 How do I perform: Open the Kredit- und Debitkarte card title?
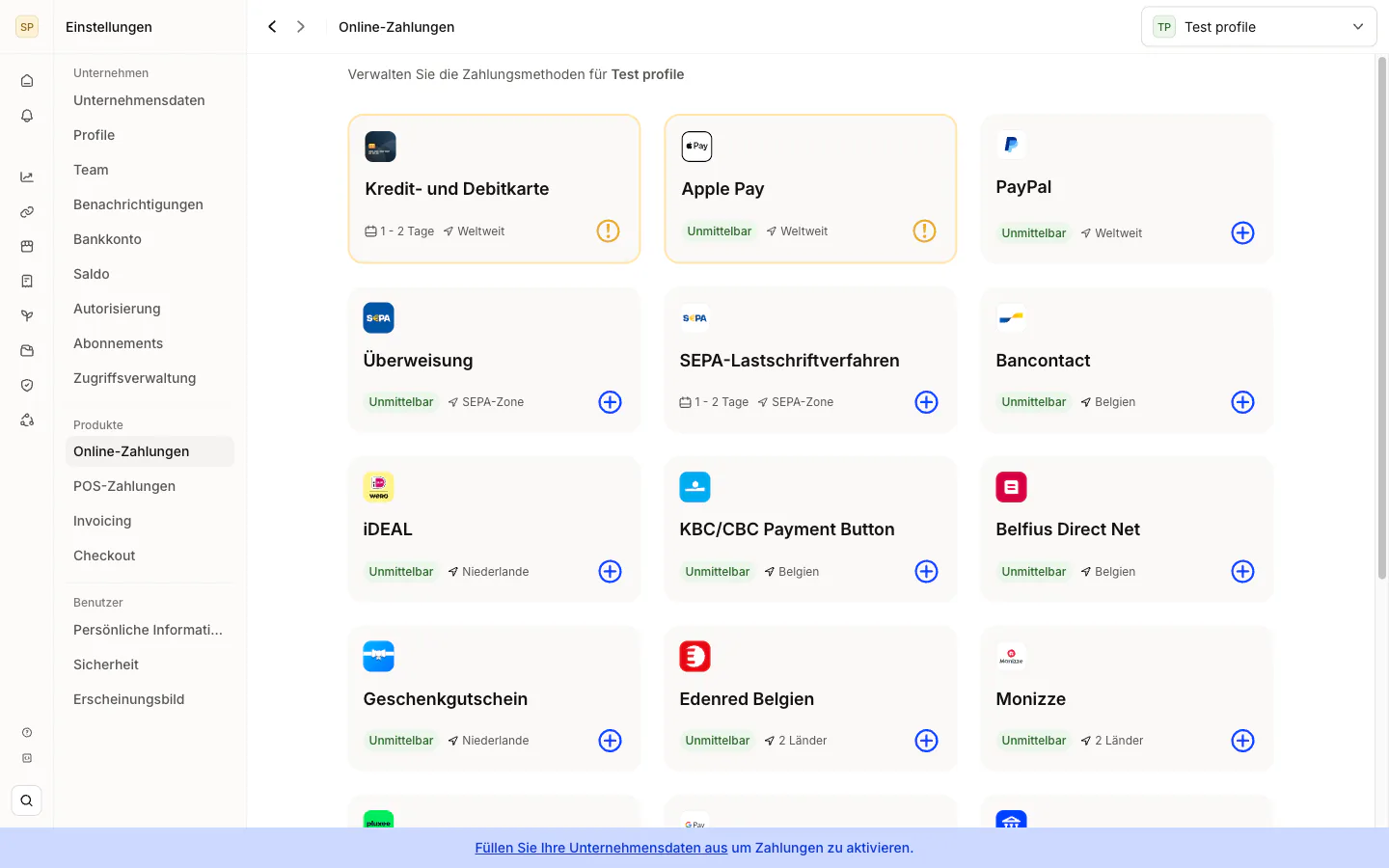pos(457,189)
